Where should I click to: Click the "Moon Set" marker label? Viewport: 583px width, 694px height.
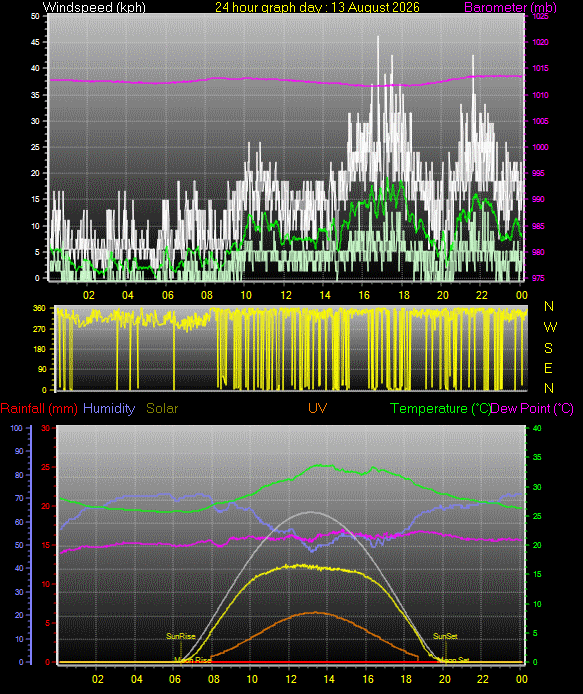tap(455, 660)
